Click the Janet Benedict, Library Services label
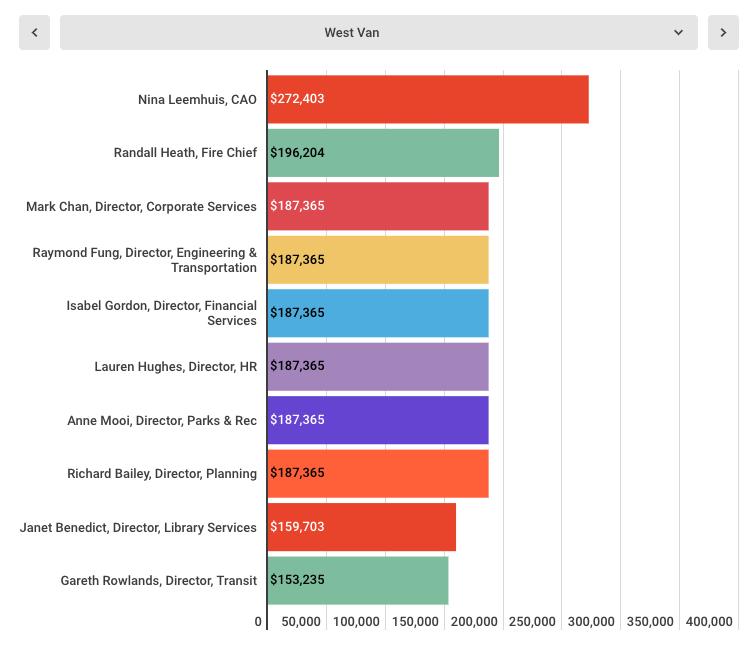The height and width of the screenshot is (649, 752). point(138,527)
